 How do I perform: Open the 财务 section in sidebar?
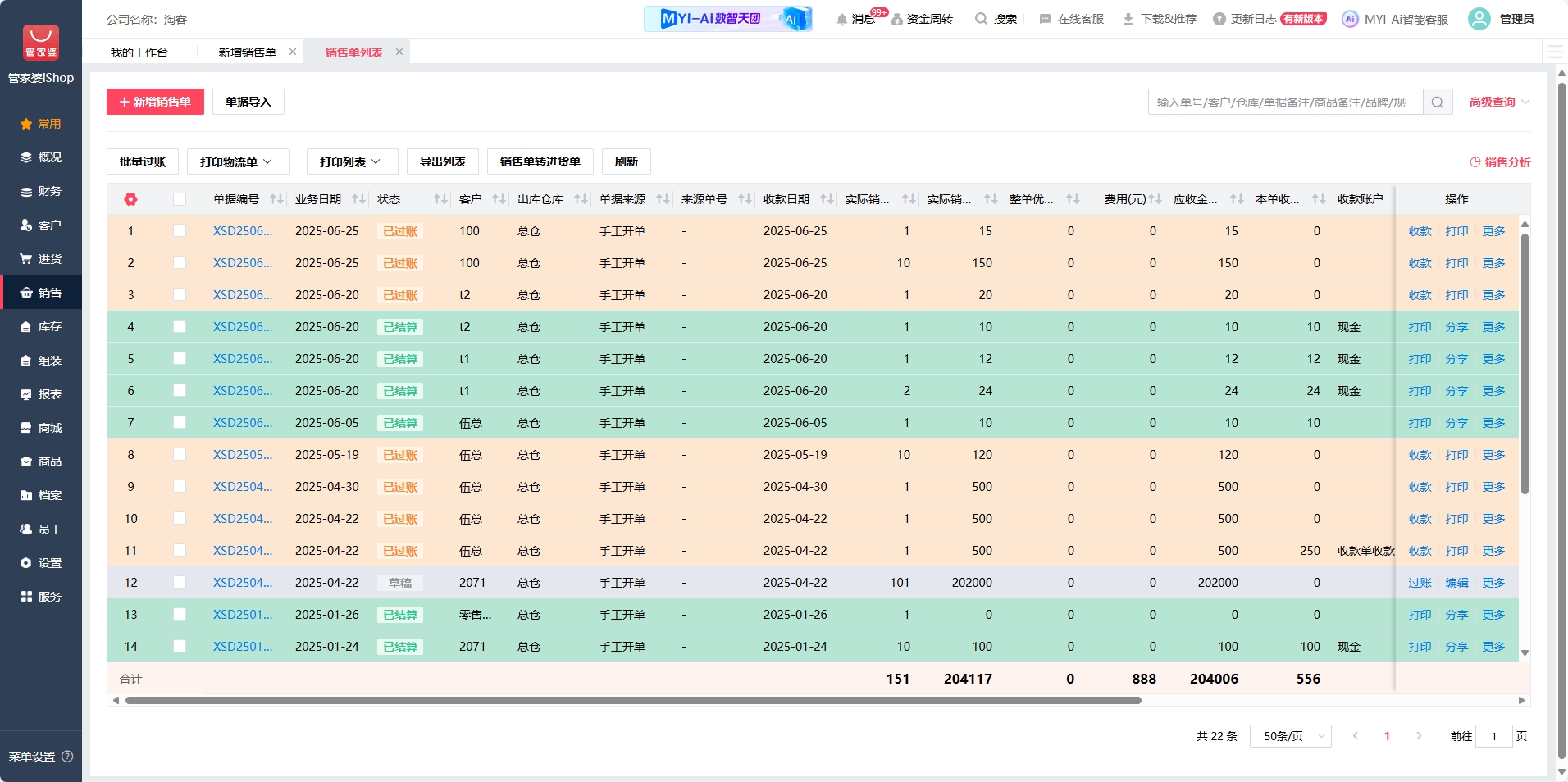tap(41, 191)
